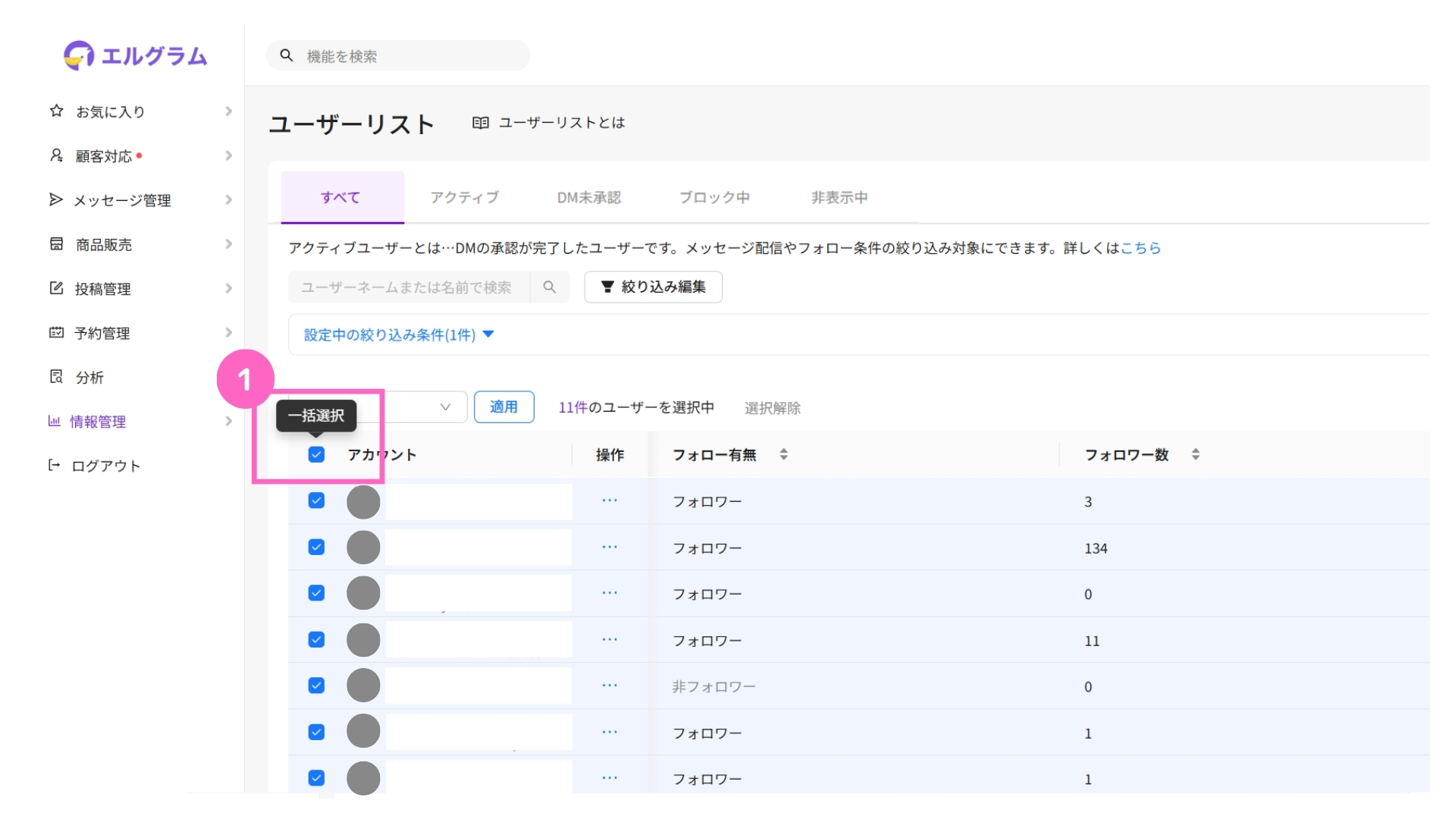Uncheck the 一括選択 header checkbox
Viewport: 1456px width, 819px height.
(316, 454)
